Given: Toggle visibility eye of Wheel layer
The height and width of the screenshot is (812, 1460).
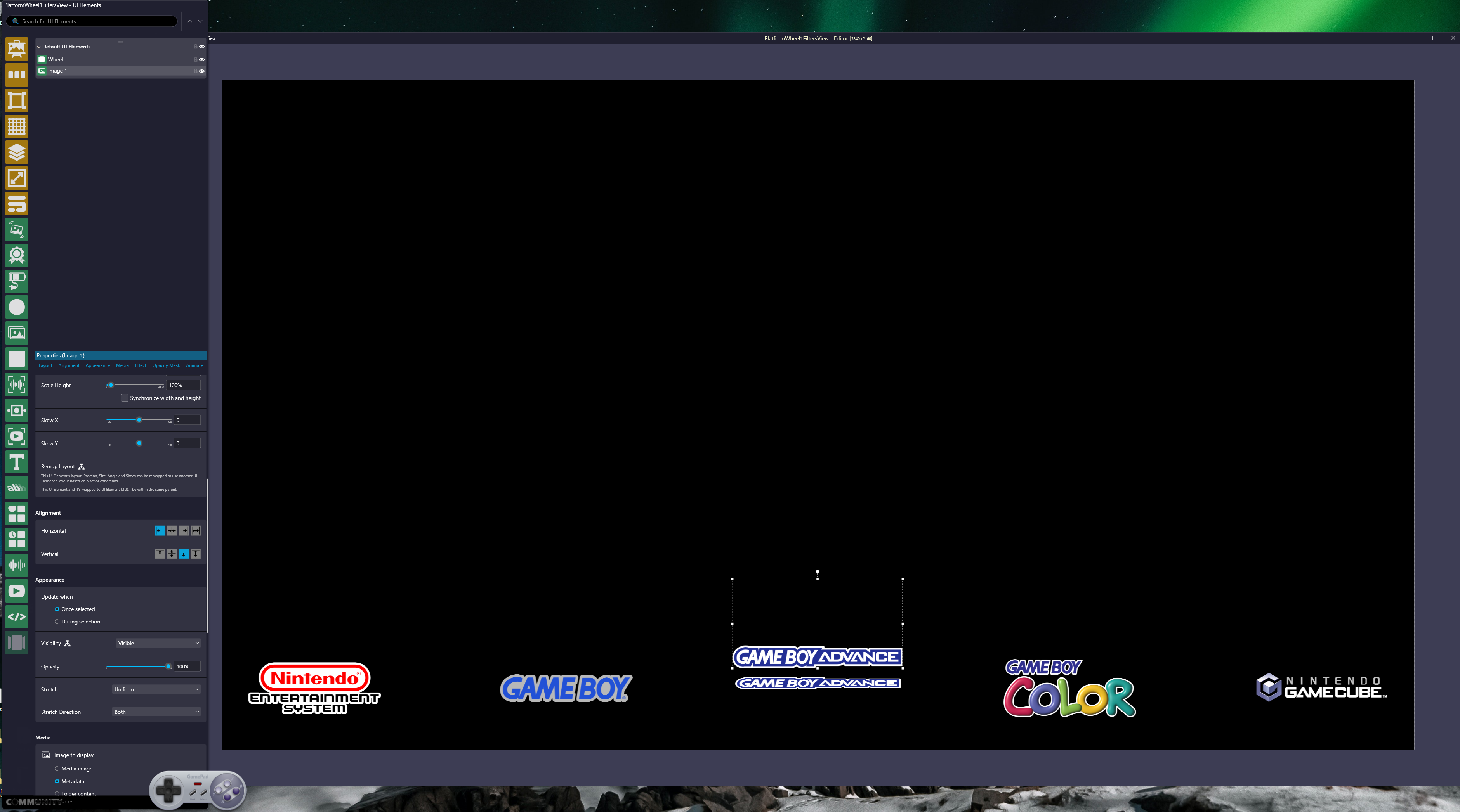Looking at the screenshot, I should coord(202,59).
